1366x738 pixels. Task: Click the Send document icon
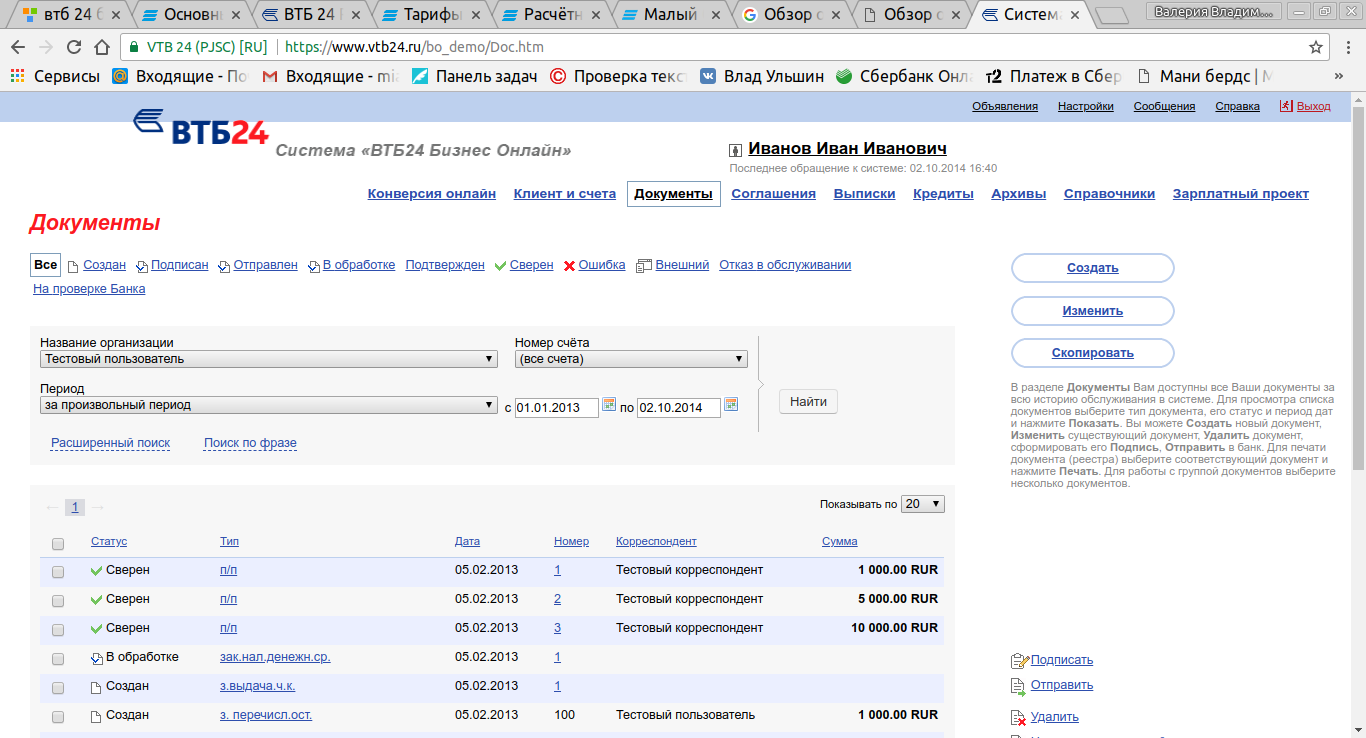pos(1018,686)
